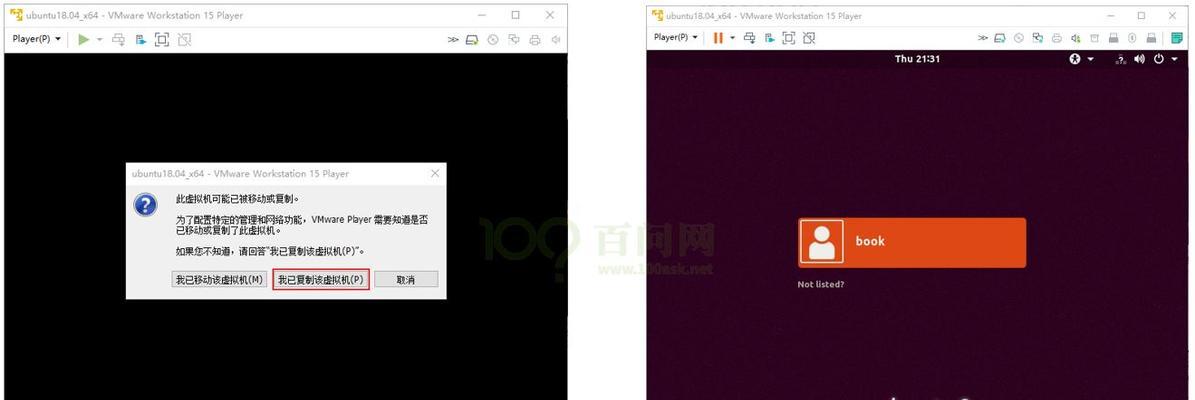Screen dimensions: 1195x400
Task: Open the Ubuntu power menu icon
Action: click(1158, 59)
